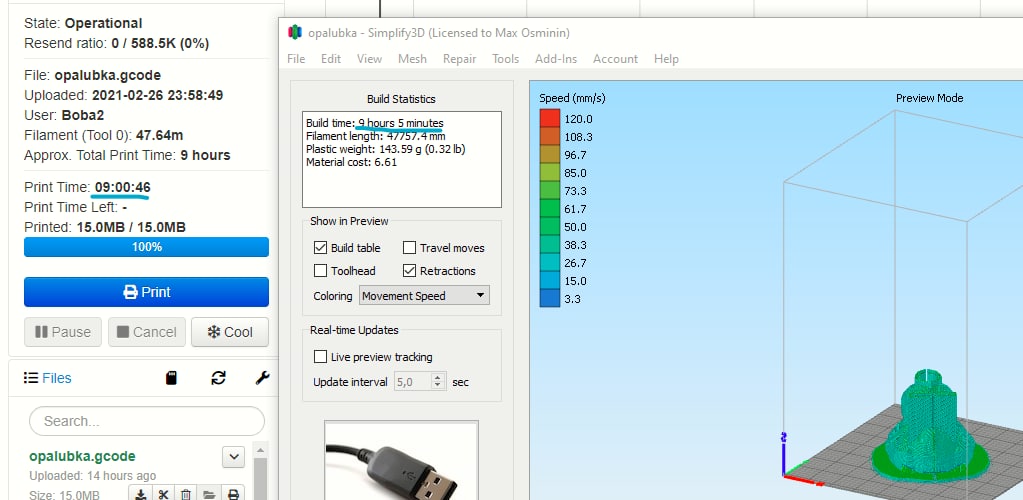The width and height of the screenshot is (1023, 500).
Task: Load opalubka.gcode with the folder icon
Action: tap(209, 495)
